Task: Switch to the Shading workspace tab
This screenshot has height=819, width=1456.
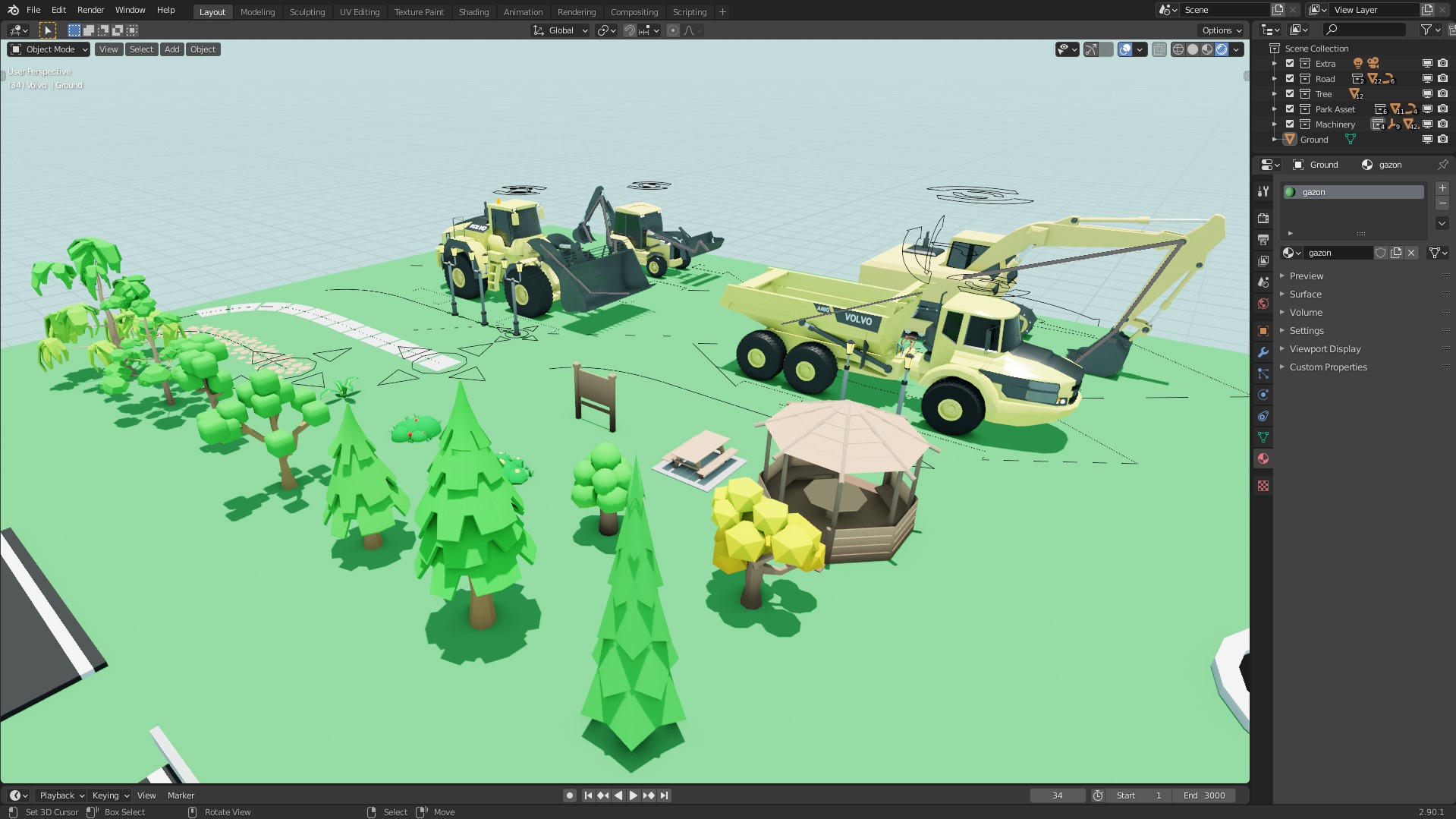Action: tap(473, 11)
